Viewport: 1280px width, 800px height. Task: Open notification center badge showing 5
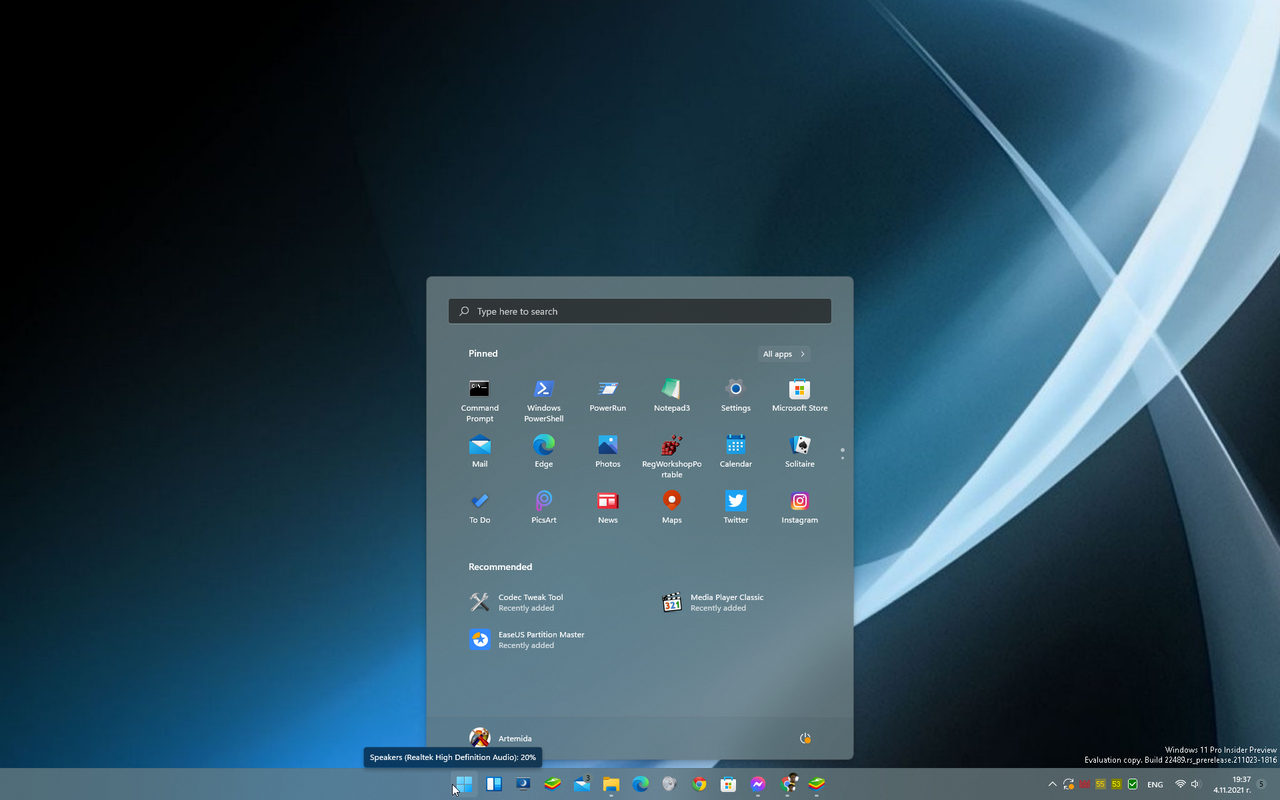point(1262,785)
